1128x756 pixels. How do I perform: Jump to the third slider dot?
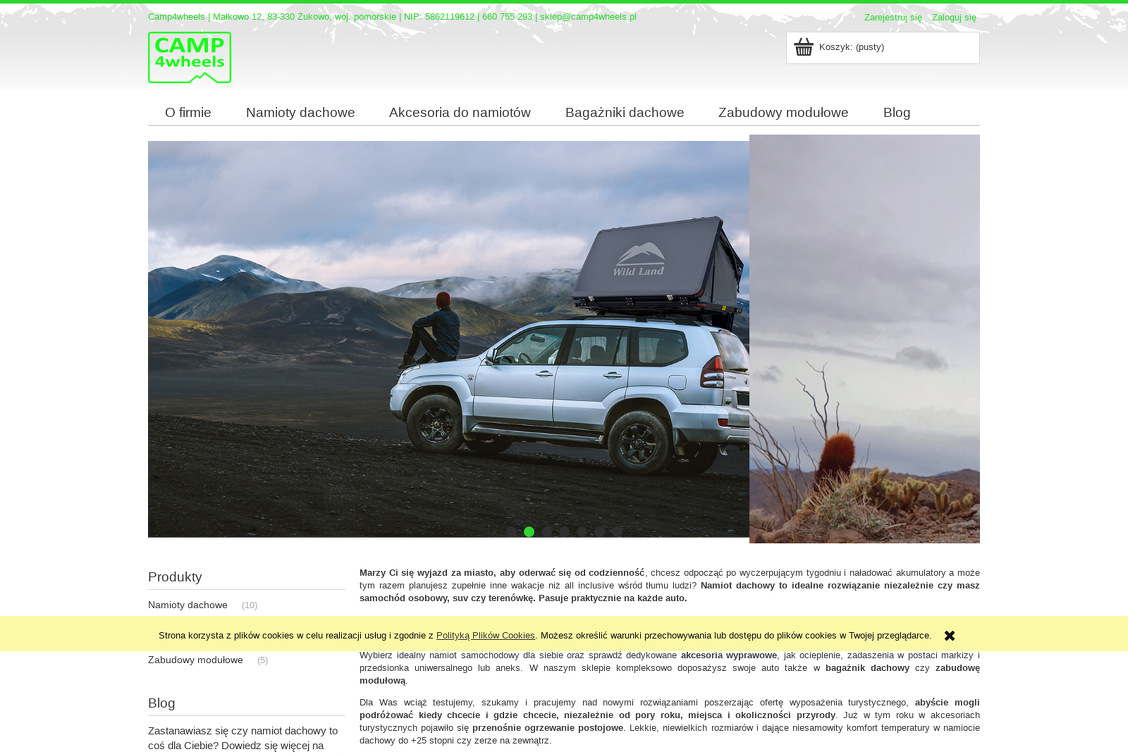[547, 532]
